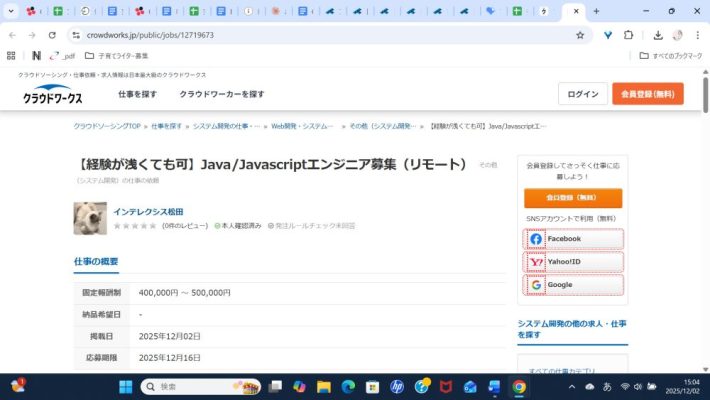Open the その他 (システム開発 breadcrumb
Image resolution: width=710 pixels, height=400 pixels.
pyautogui.click(x=382, y=126)
